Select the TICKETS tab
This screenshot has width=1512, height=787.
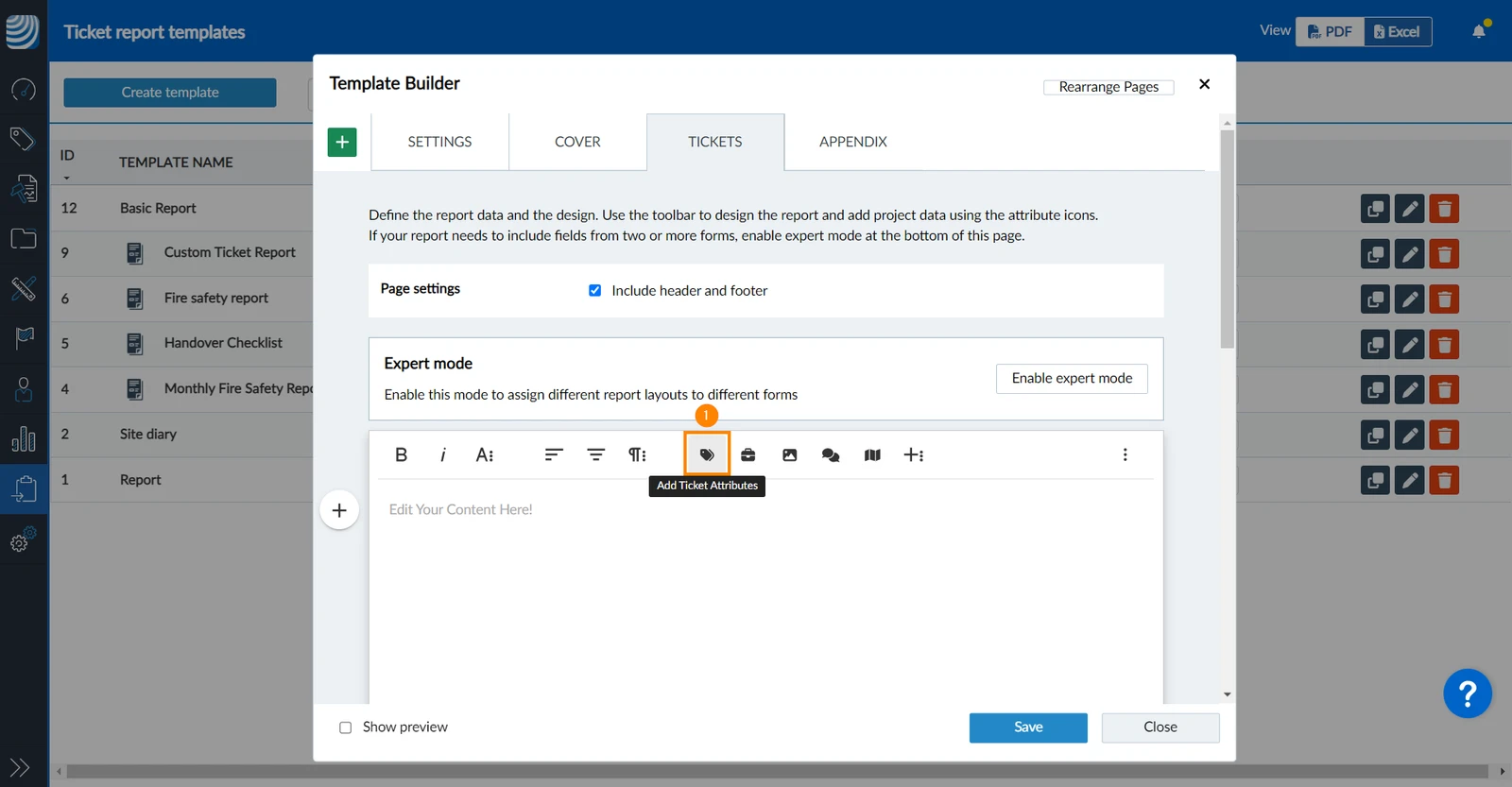(715, 142)
